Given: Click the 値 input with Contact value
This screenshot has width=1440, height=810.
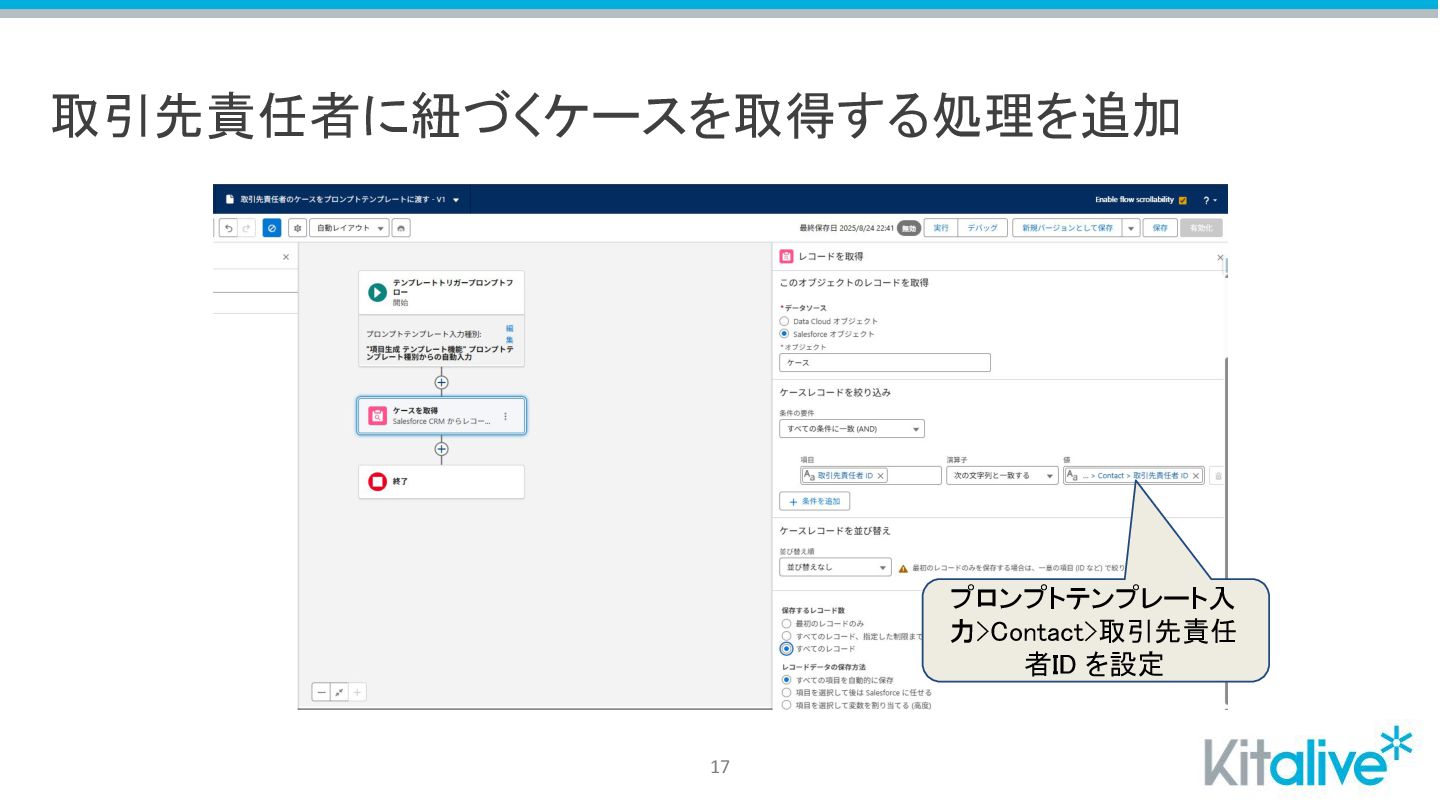Looking at the screenshot, I should tap(1134, 476).
